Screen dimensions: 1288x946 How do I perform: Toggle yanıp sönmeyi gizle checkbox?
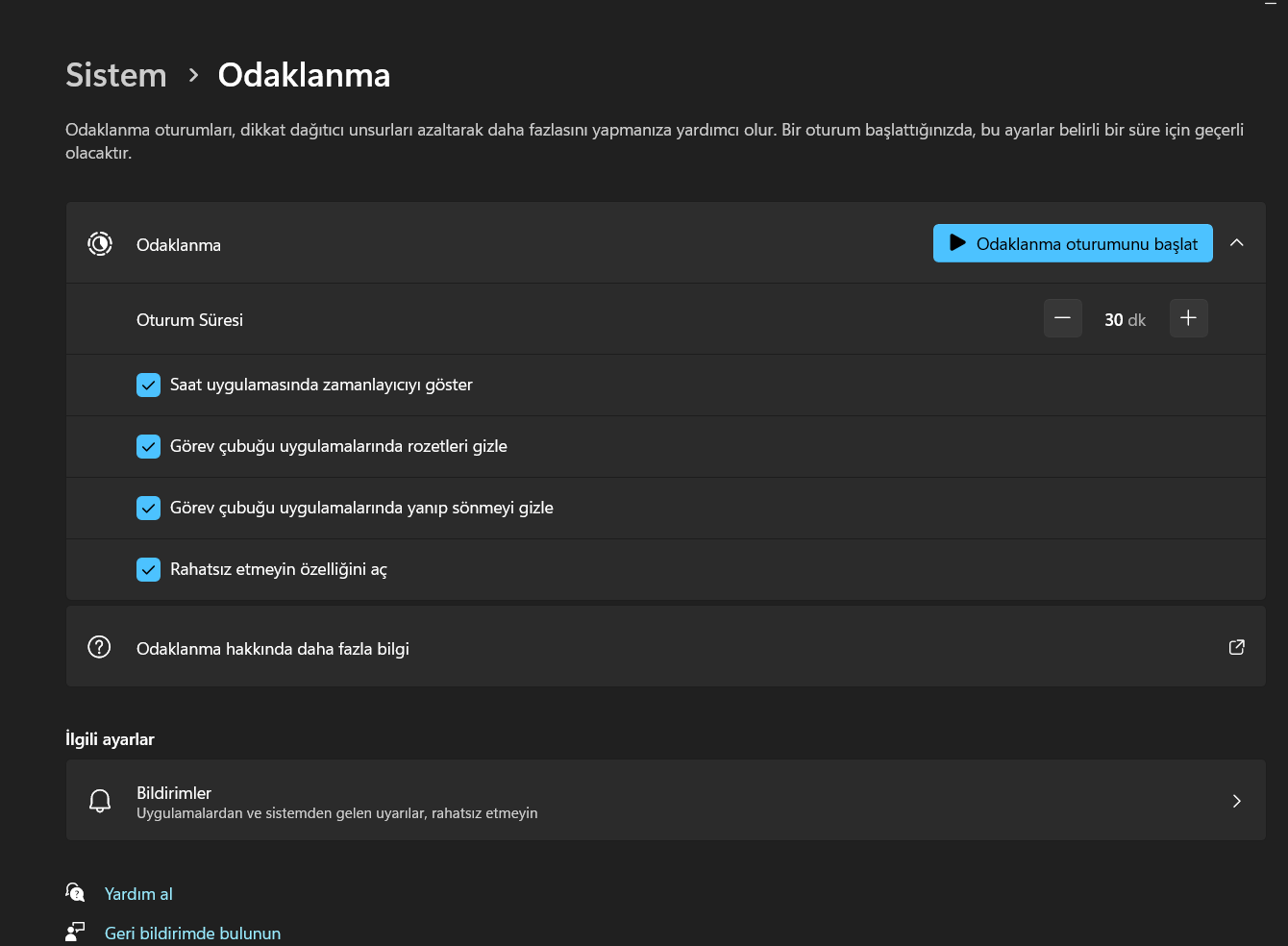pyautogui.click(x=148, y=508)
